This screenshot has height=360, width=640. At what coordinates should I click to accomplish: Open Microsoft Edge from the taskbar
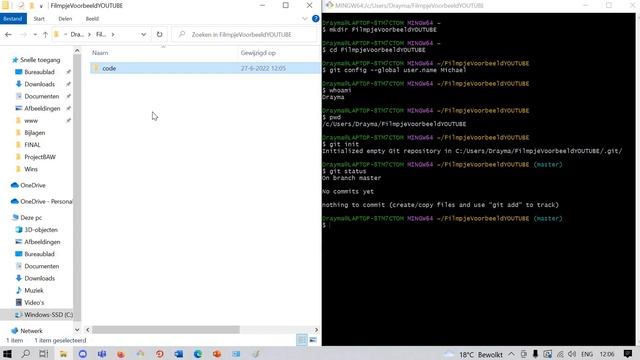point(198,354)
